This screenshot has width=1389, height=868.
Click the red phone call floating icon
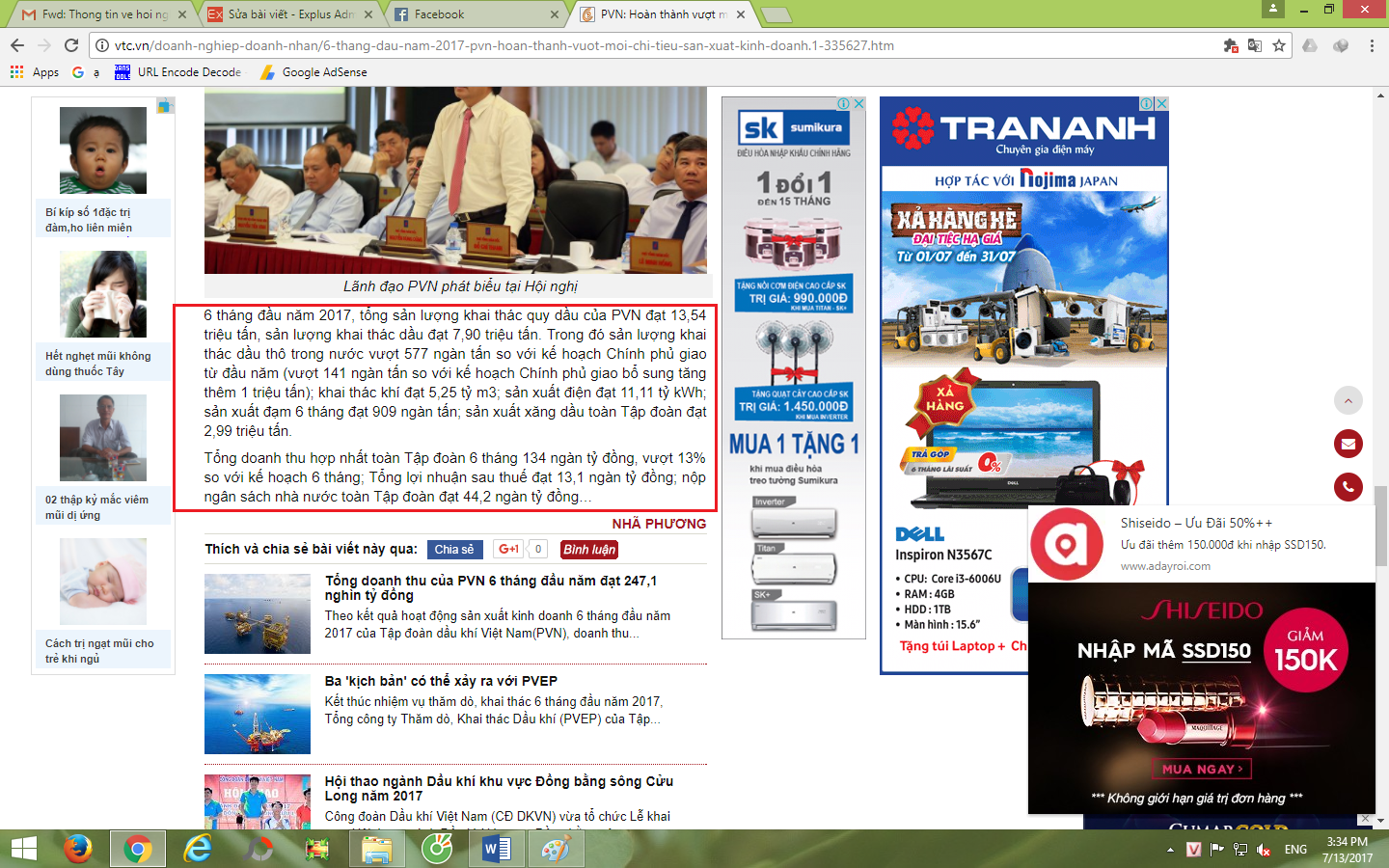click(1348, 487)
